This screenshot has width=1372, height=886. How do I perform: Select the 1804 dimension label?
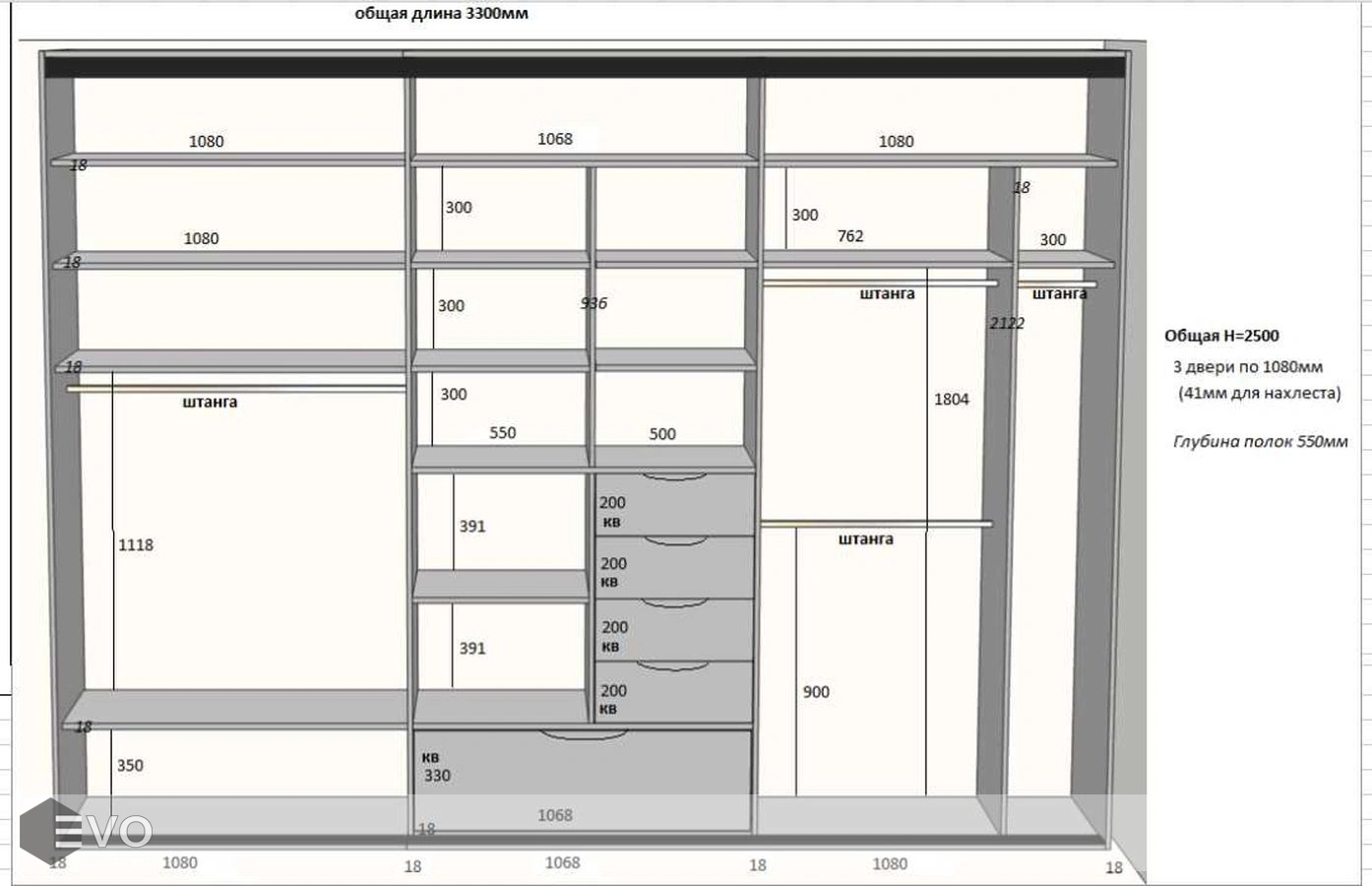[951, 400]
